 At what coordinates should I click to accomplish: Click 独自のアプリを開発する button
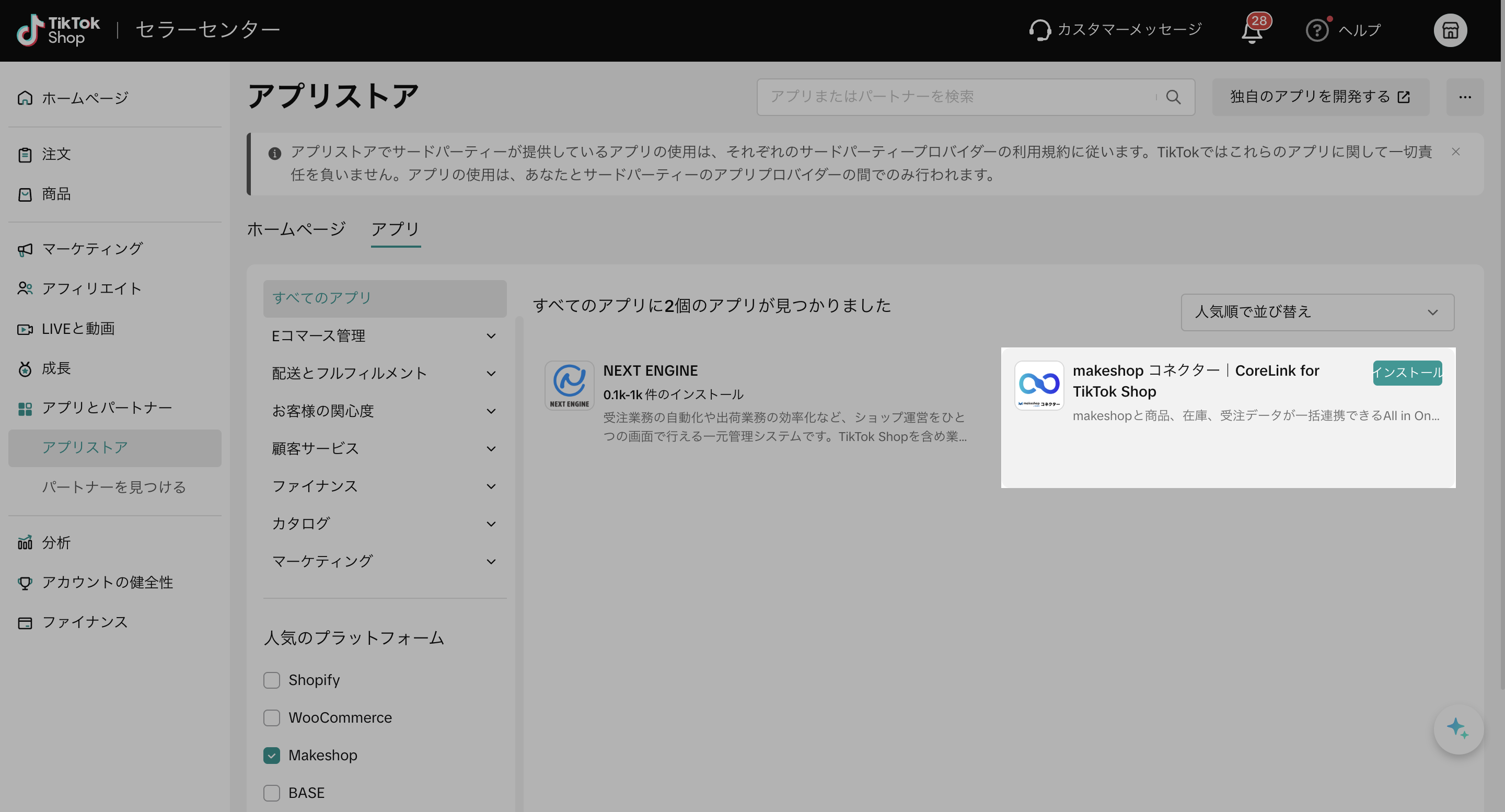click(x=1320, y=97)
